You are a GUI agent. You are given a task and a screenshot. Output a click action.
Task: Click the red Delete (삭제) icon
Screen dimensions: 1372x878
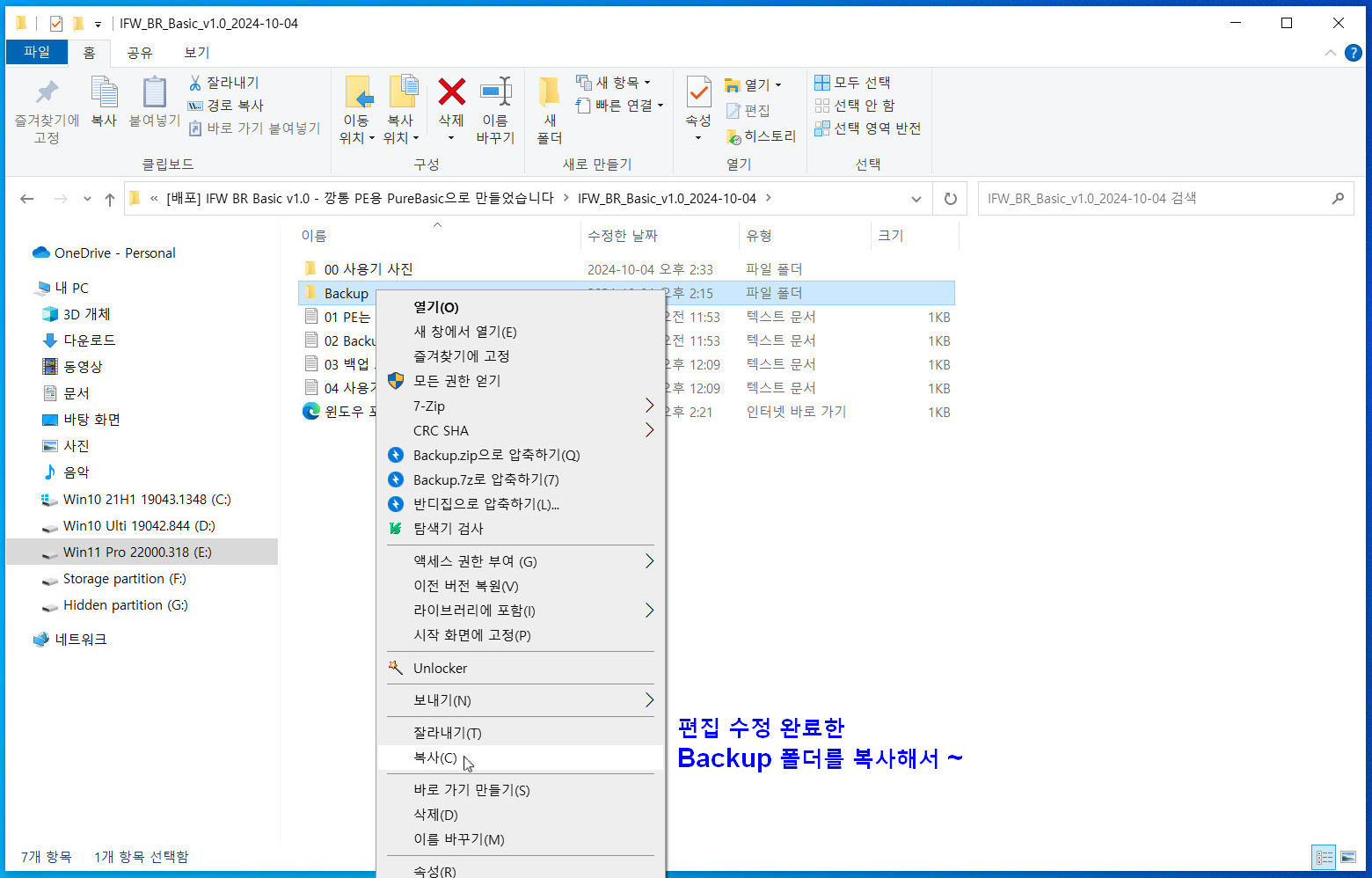(451, 91)
